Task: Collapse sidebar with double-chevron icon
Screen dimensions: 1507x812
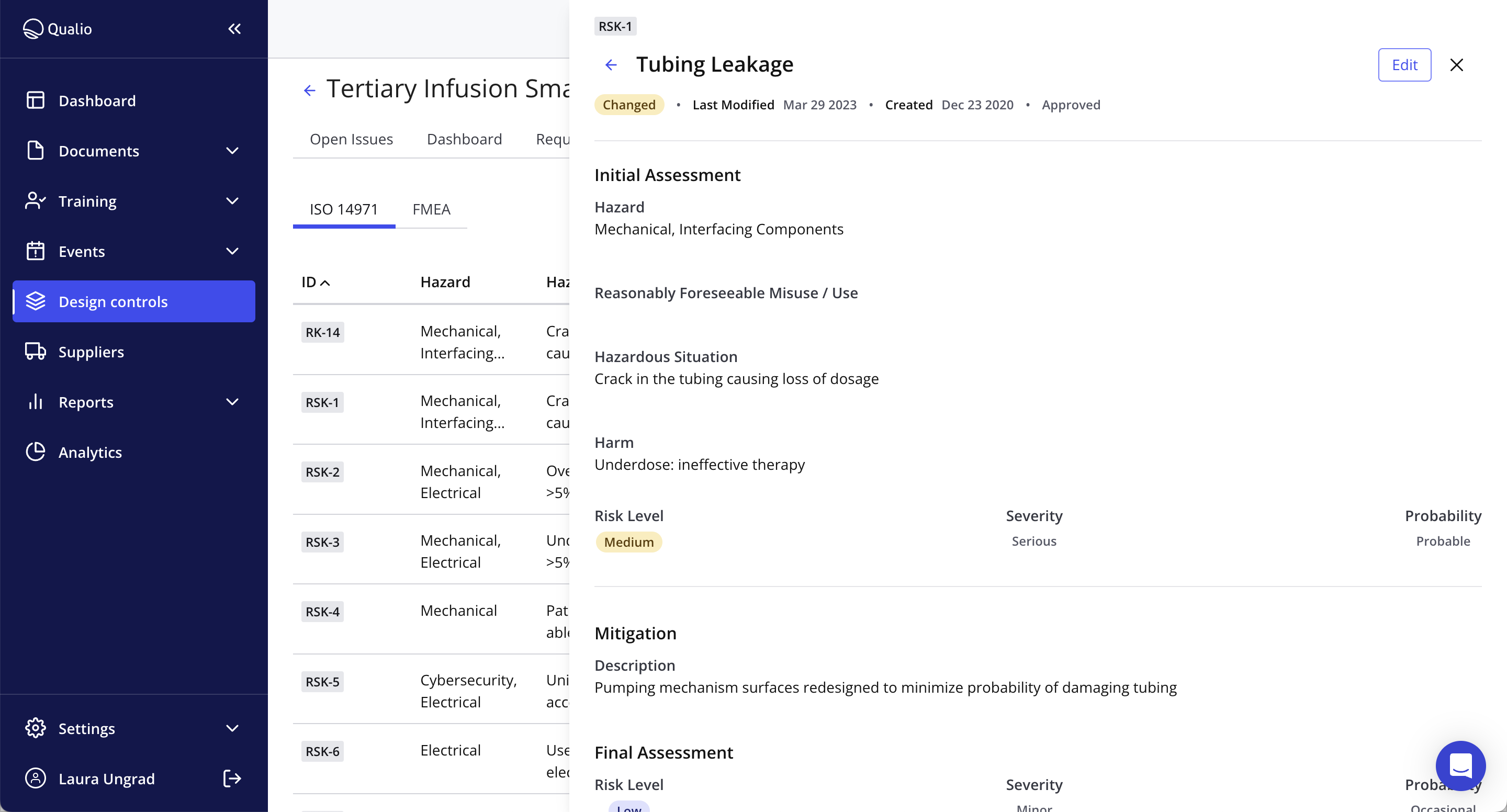Action: coord(234,29)
